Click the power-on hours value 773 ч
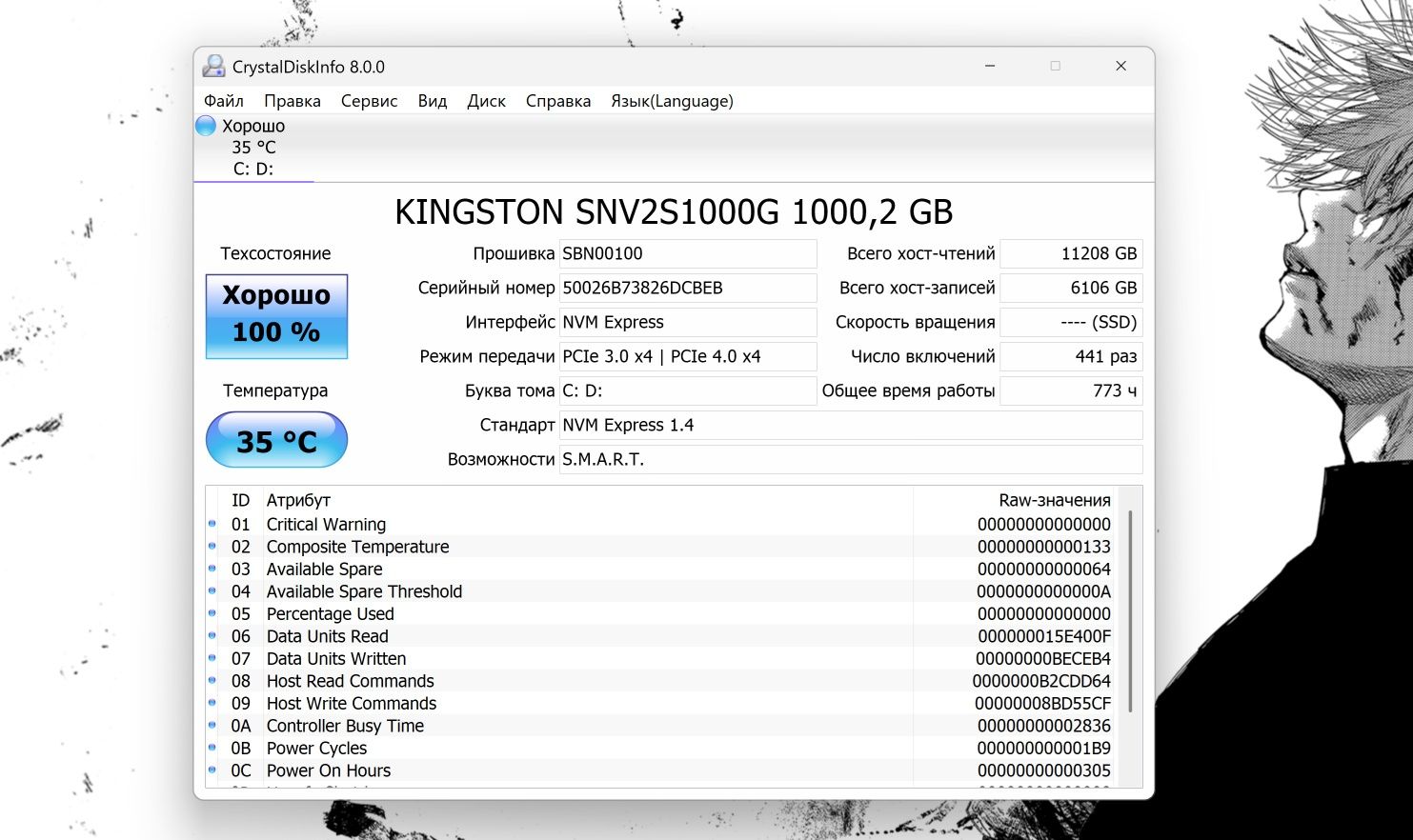 click(1071, 390)
